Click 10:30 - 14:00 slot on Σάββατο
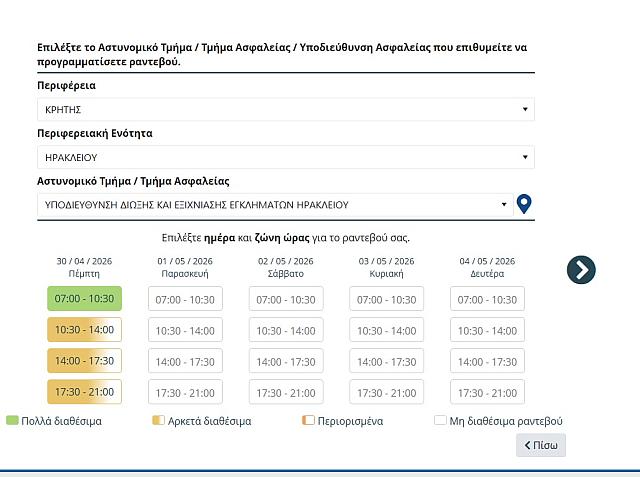This screenshot has height=477, width=640. [x=286, y=330]
